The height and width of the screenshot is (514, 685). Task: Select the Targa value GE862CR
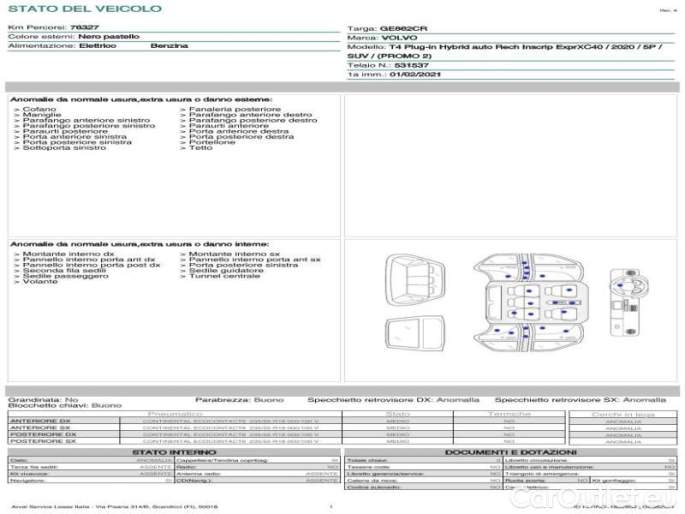(x=404, y=28)
